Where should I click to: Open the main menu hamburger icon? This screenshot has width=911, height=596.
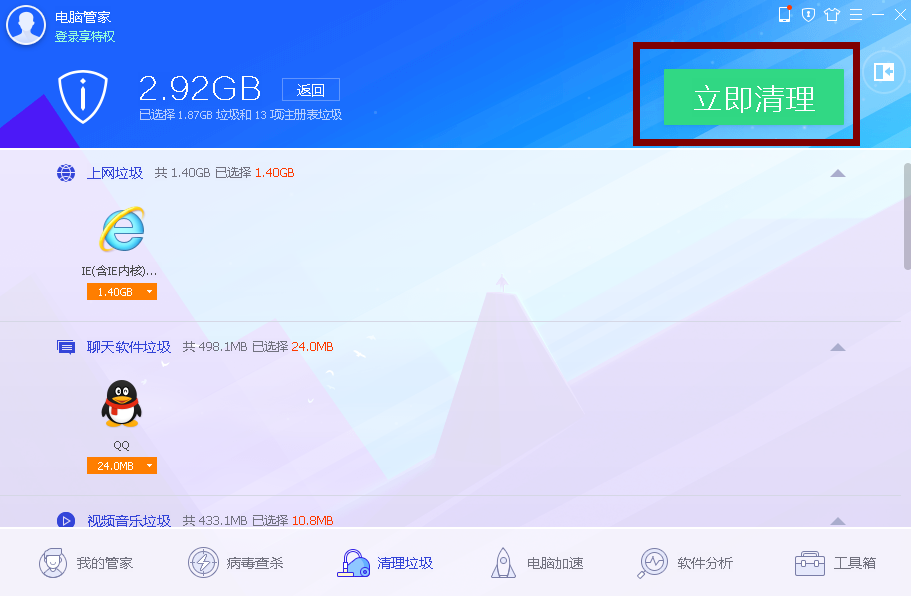pos(856,15)
